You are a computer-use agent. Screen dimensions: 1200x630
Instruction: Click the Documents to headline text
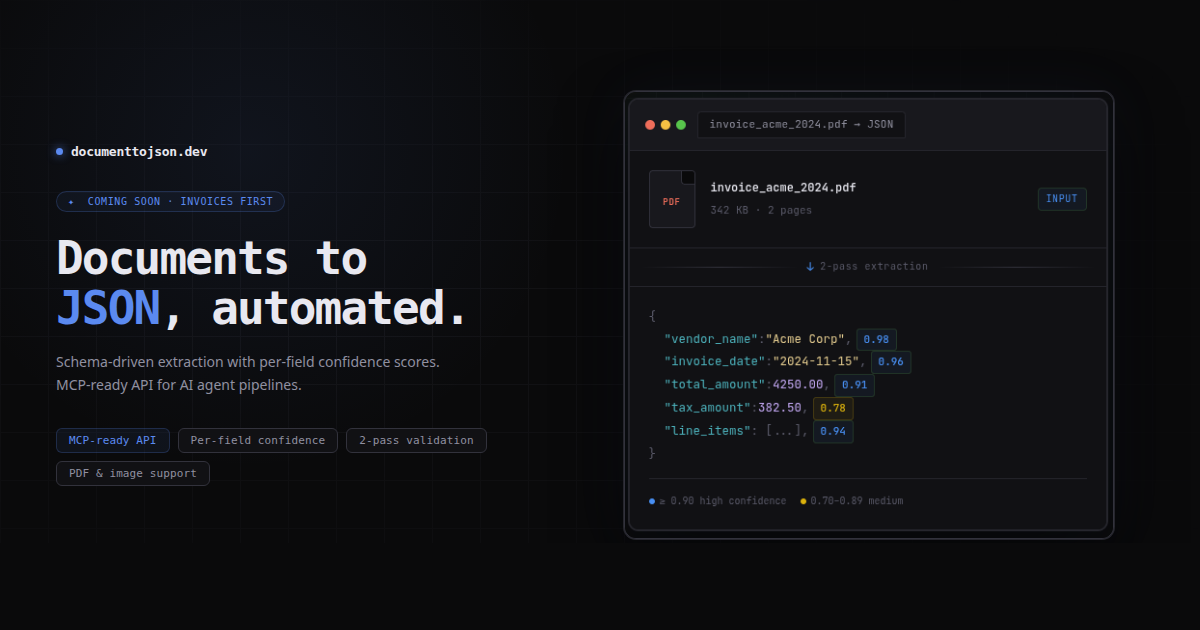point(212,258)
